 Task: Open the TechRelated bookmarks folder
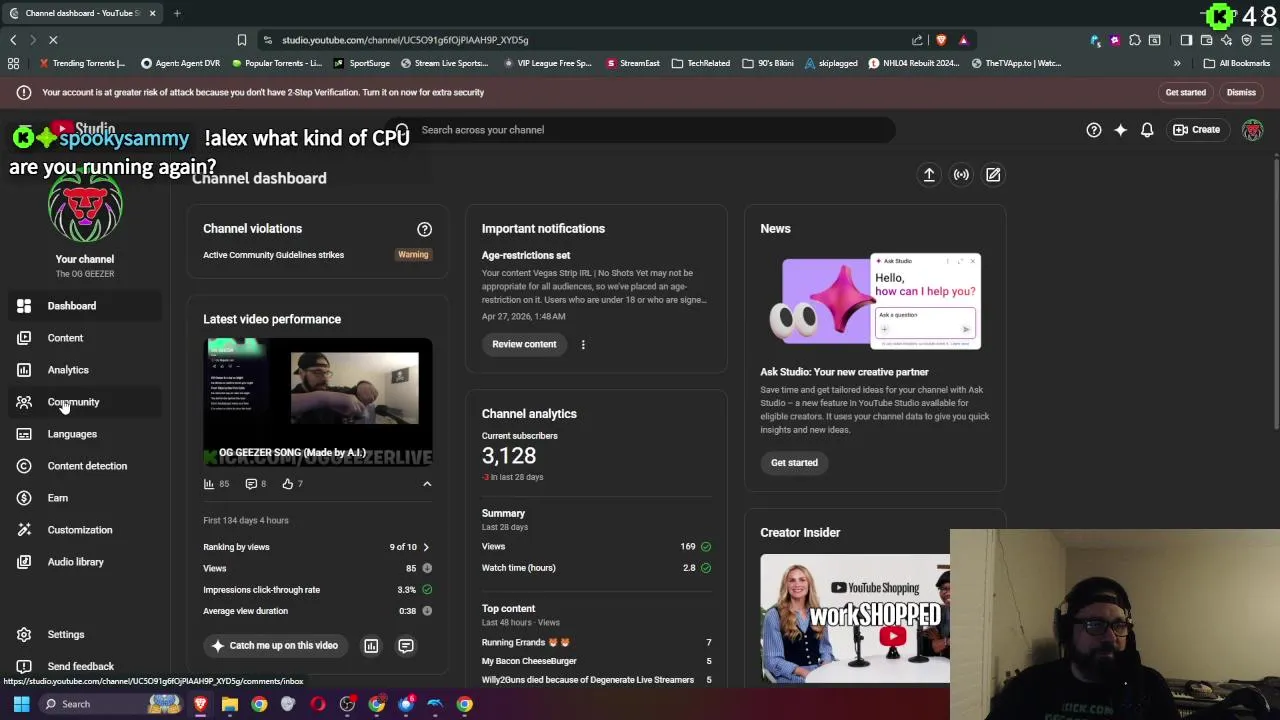click(x=701, y=63)
